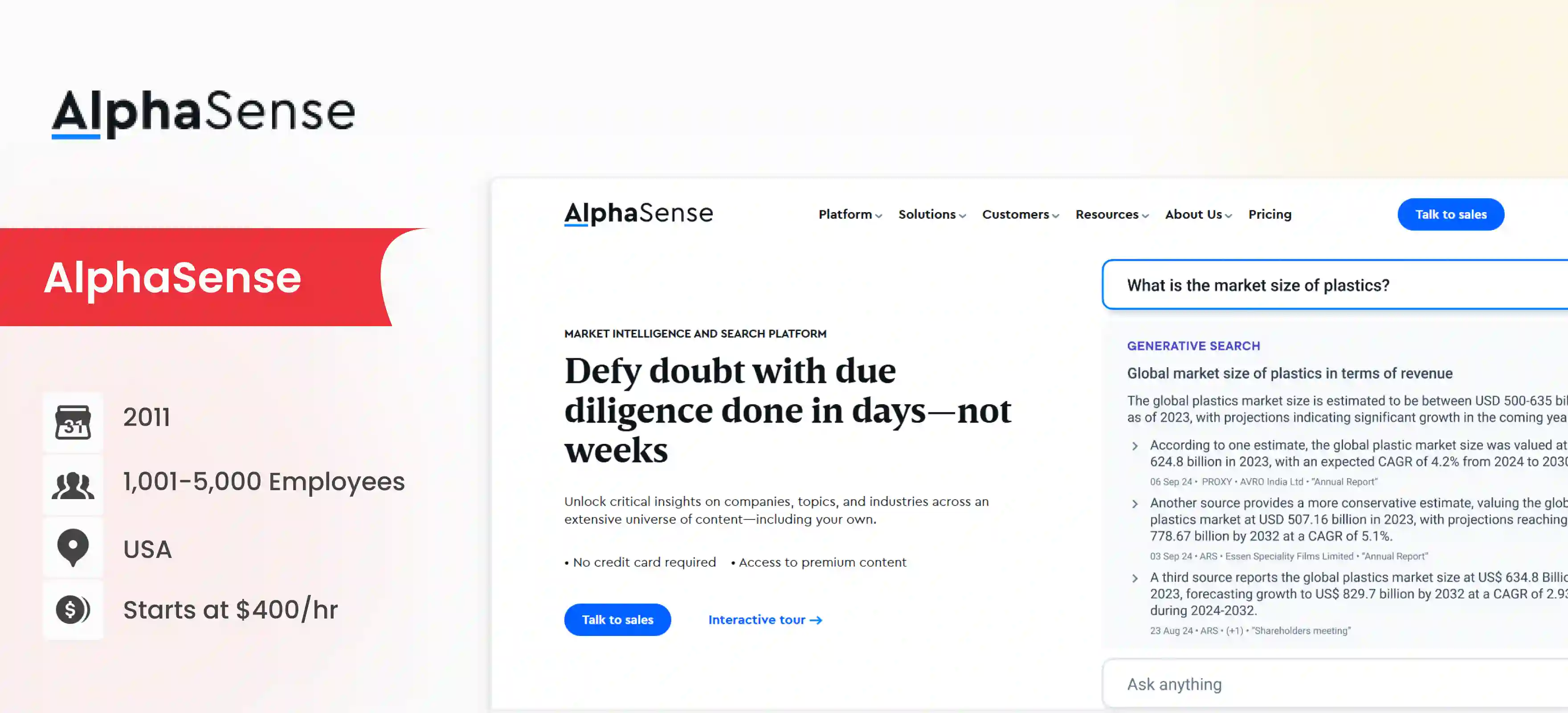Click the location pin icon next to USA
The image size is (1568, 713).
point(73,547)
